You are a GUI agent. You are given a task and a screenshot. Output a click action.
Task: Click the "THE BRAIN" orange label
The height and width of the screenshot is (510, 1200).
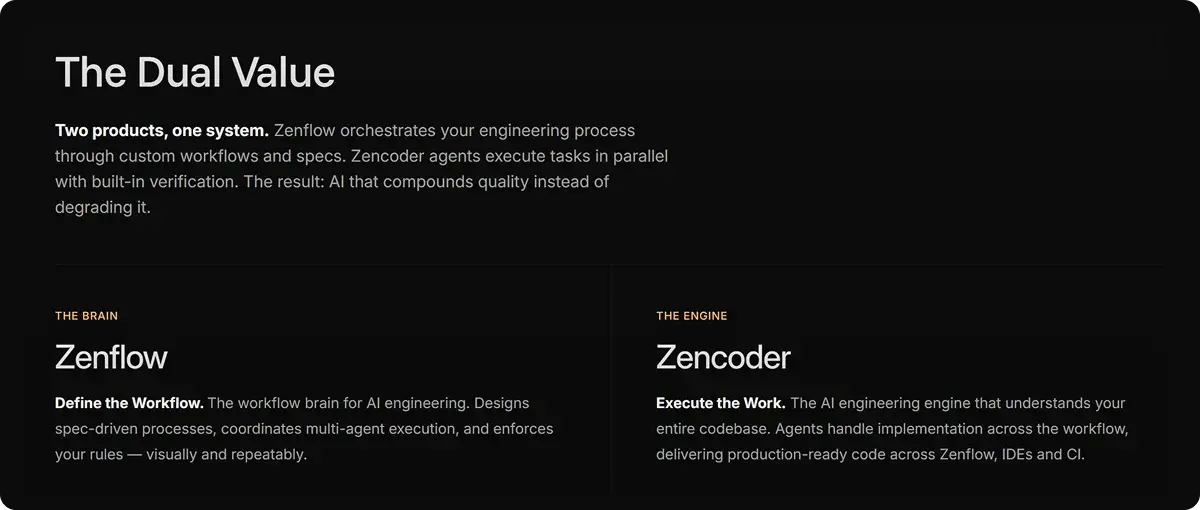(86, 316)
